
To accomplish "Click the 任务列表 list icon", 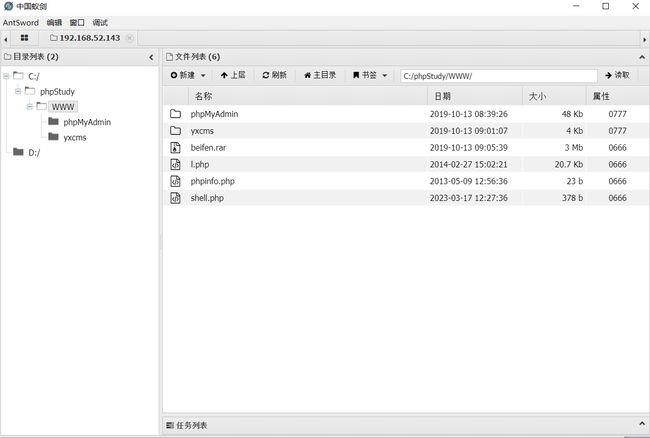I will [x=170, y=425].
